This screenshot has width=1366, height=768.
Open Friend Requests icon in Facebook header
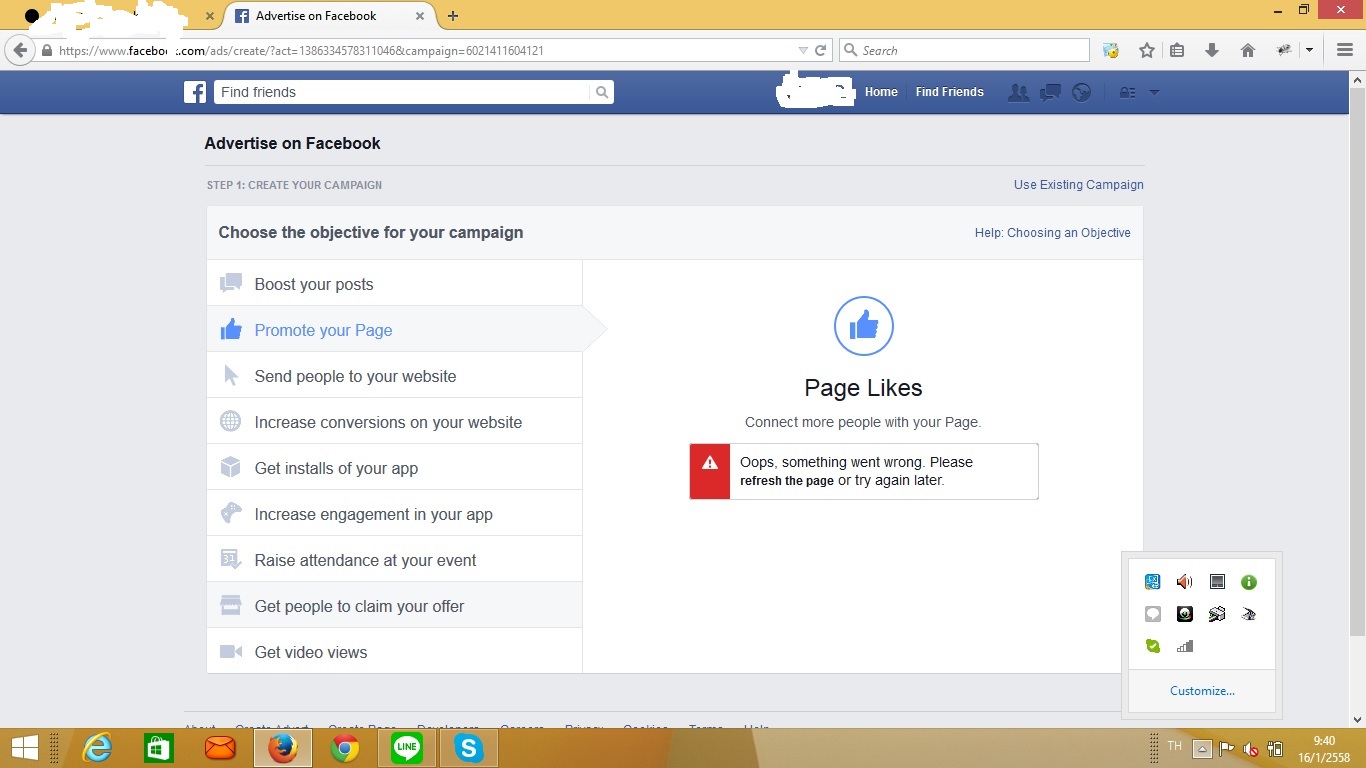pos(1018,92)
